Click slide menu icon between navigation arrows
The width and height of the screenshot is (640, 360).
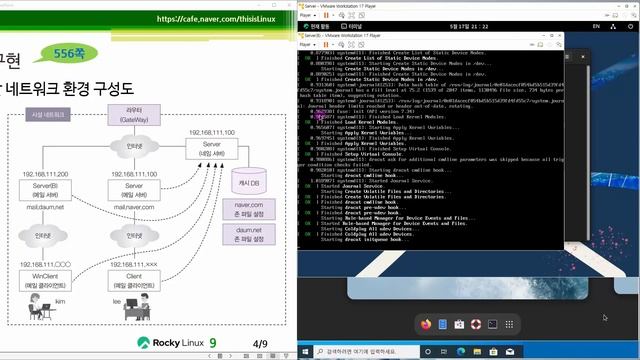click(x=220, y=356)
